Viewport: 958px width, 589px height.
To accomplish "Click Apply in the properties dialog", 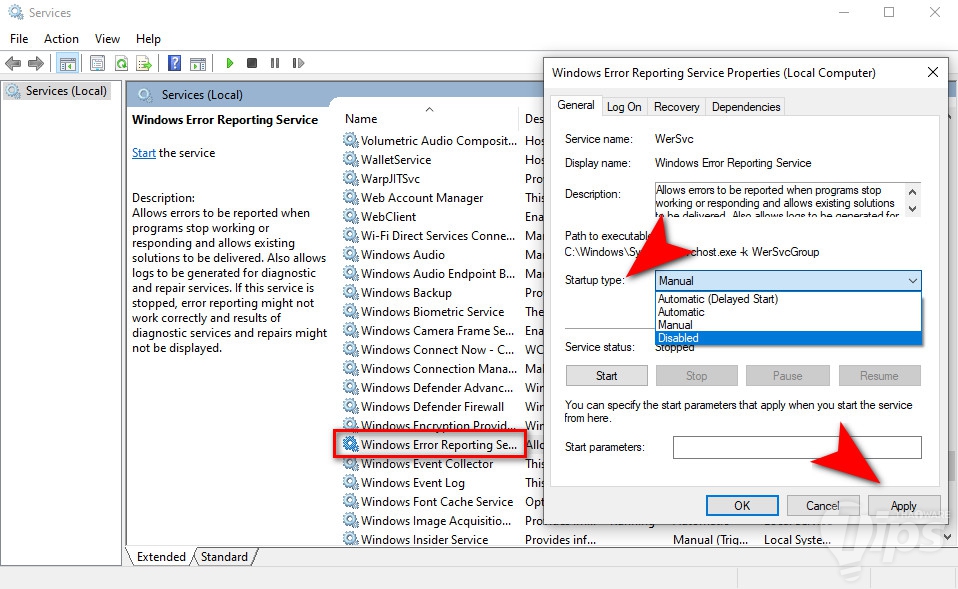I will pos(903,505).
